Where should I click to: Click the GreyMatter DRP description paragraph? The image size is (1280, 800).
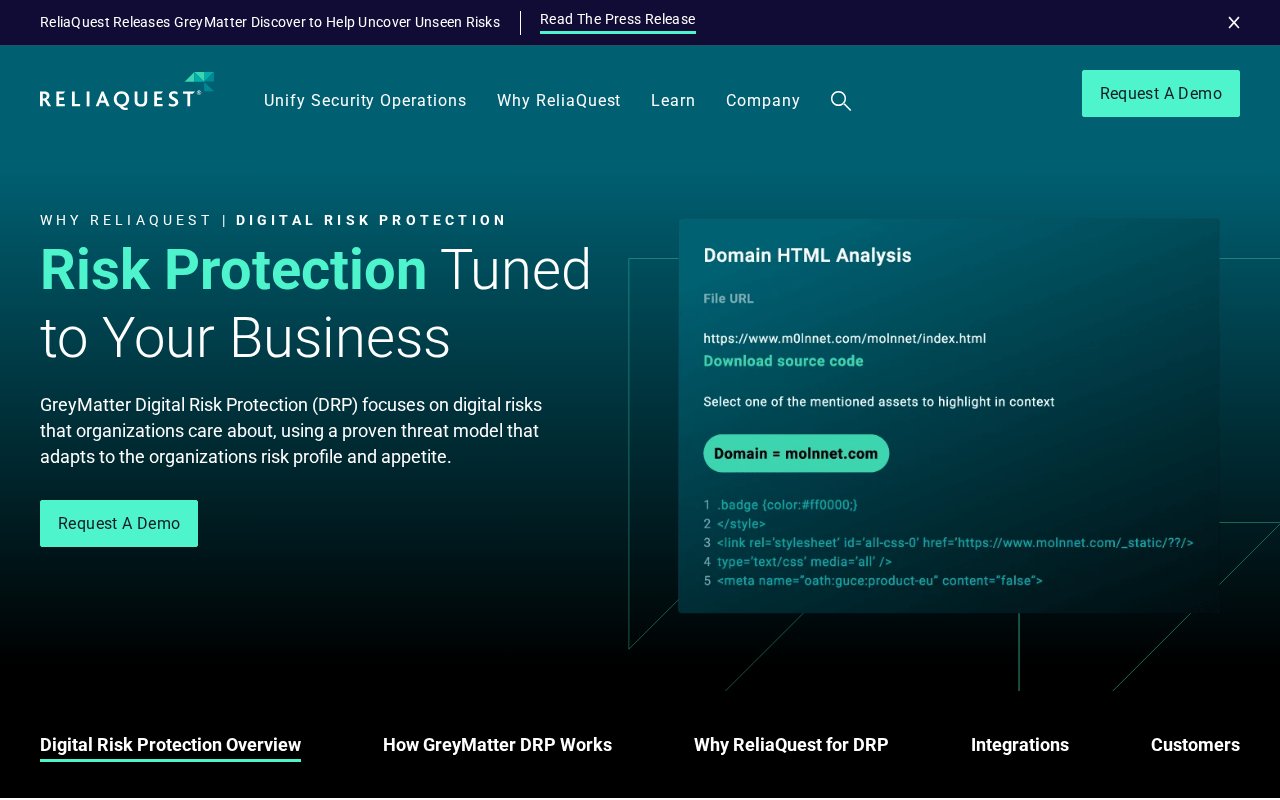point(291,431)
